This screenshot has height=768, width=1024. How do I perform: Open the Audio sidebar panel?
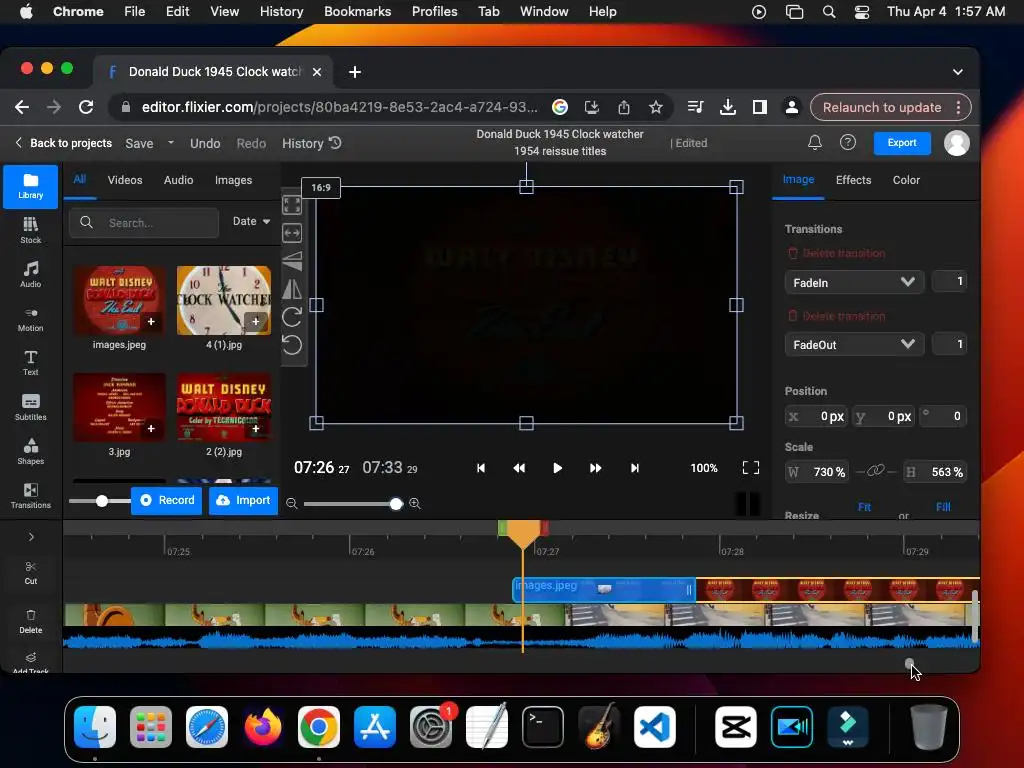30,274
